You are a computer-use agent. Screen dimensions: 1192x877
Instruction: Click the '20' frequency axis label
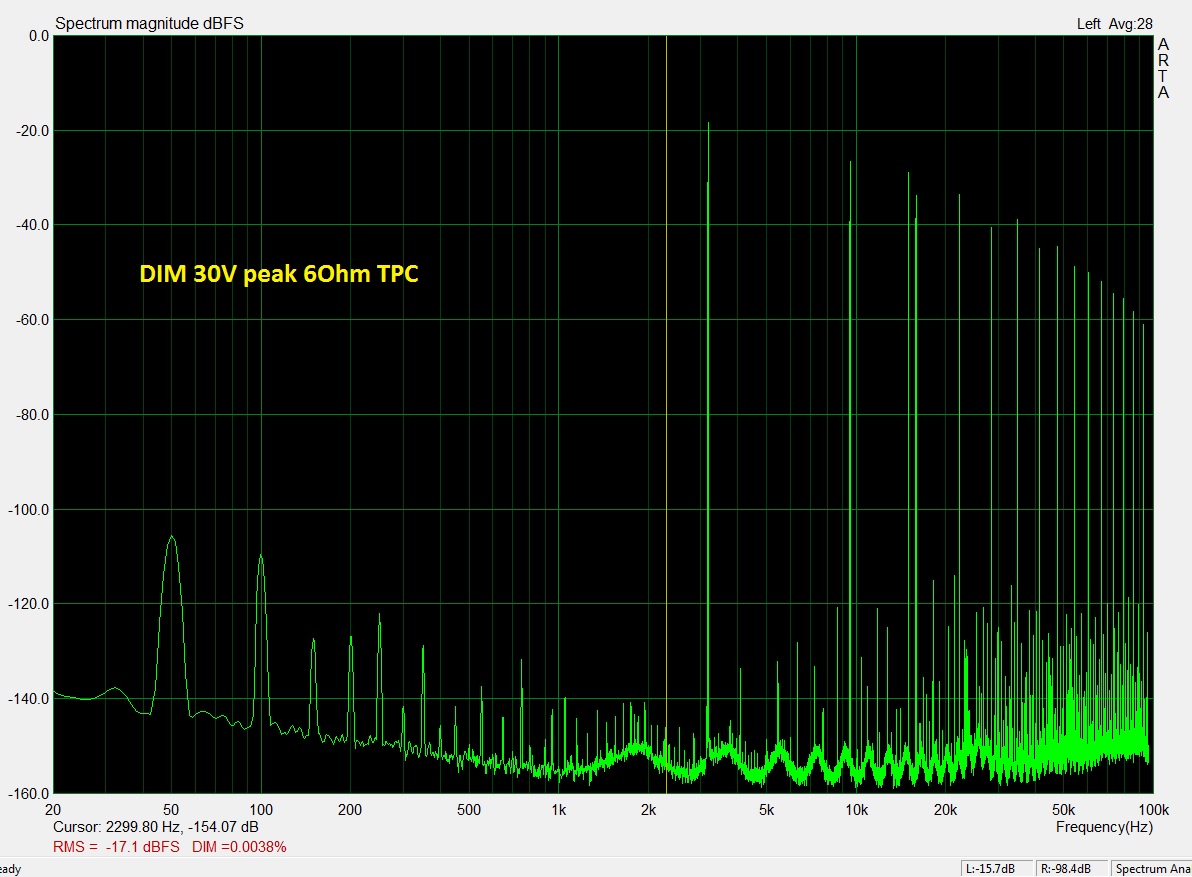[53, 810]
